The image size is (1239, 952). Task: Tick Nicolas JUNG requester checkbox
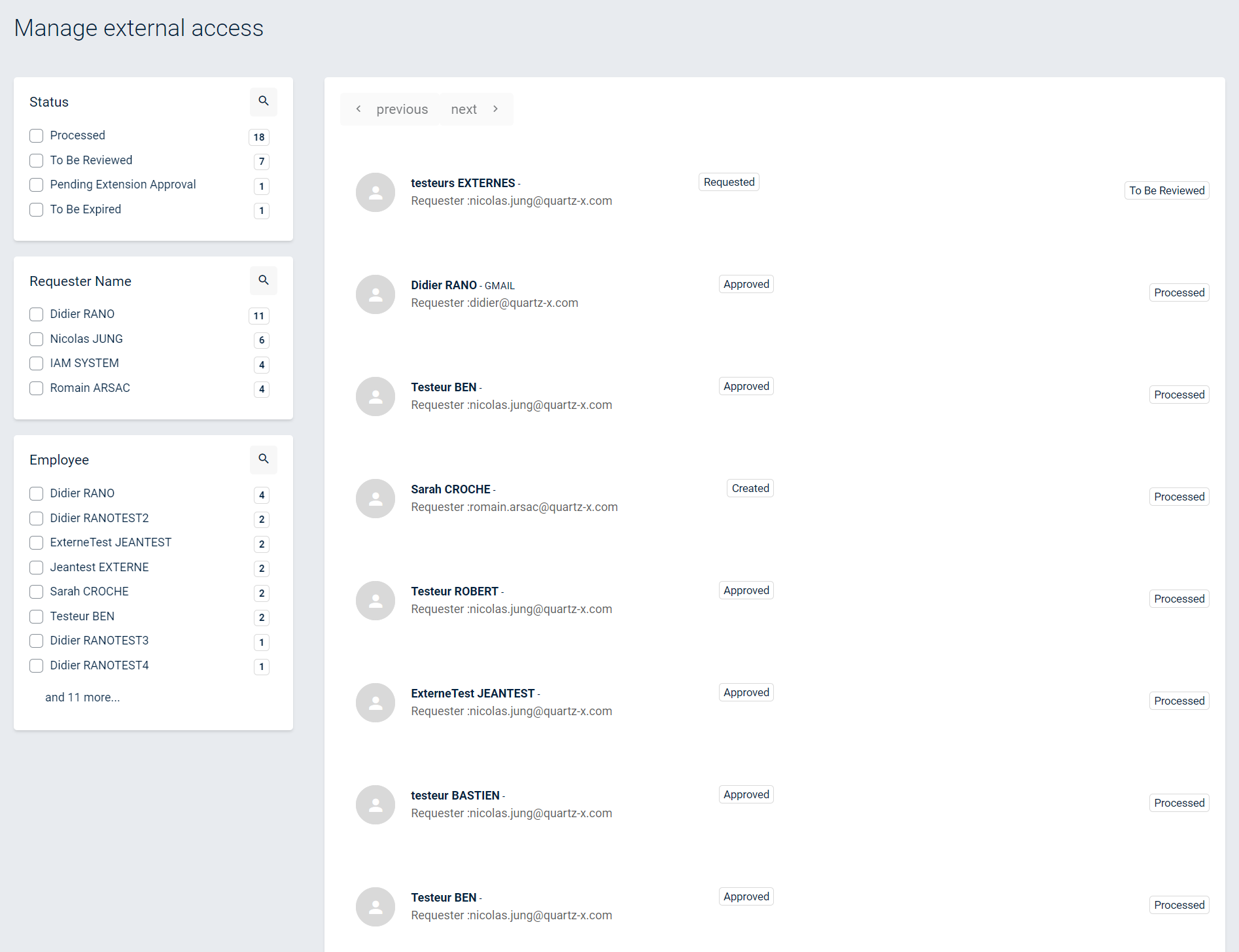tap(37, 339)
